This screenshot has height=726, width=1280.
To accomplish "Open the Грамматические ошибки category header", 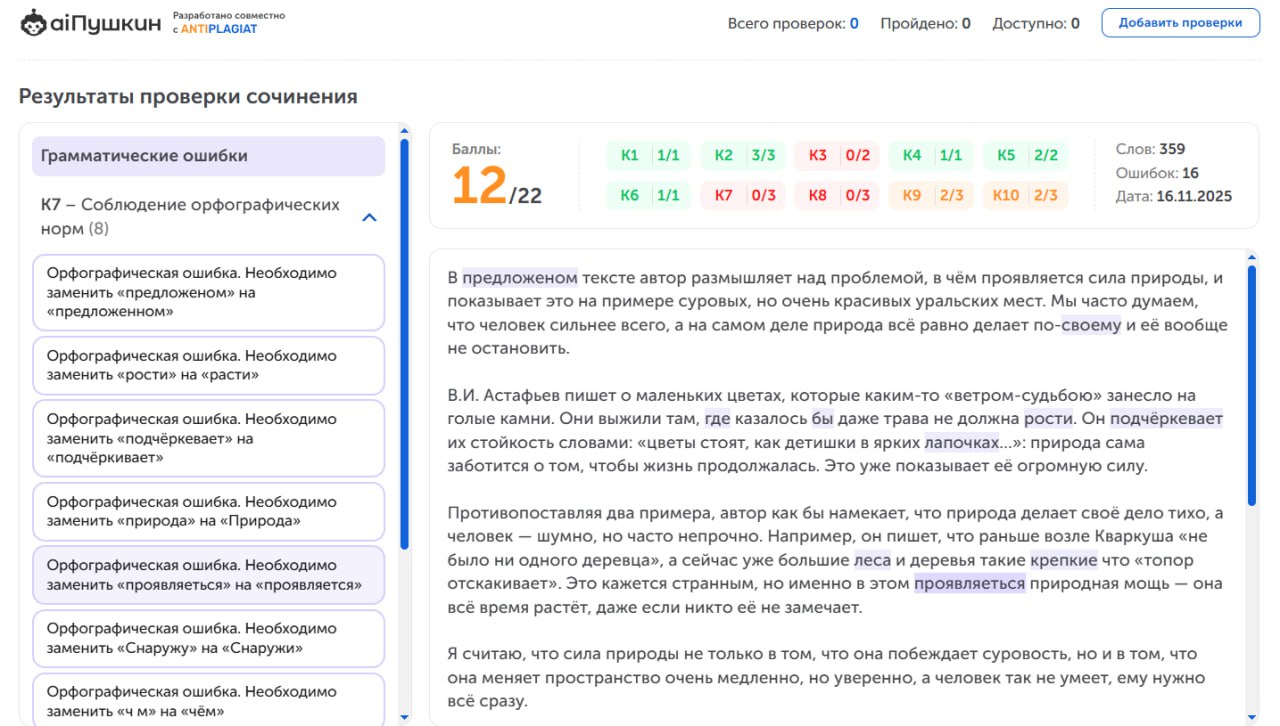I will pos(209,155).
